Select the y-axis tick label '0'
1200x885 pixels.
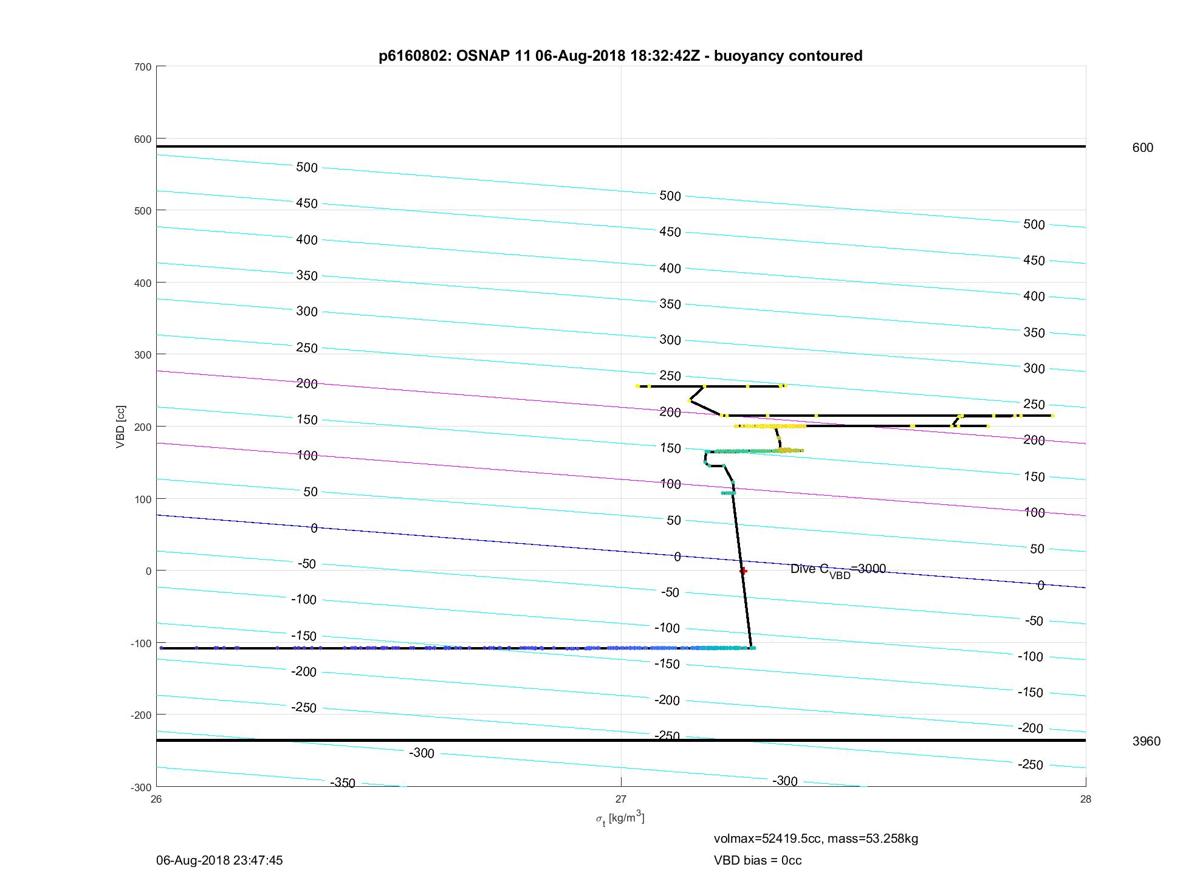(148, 571)
